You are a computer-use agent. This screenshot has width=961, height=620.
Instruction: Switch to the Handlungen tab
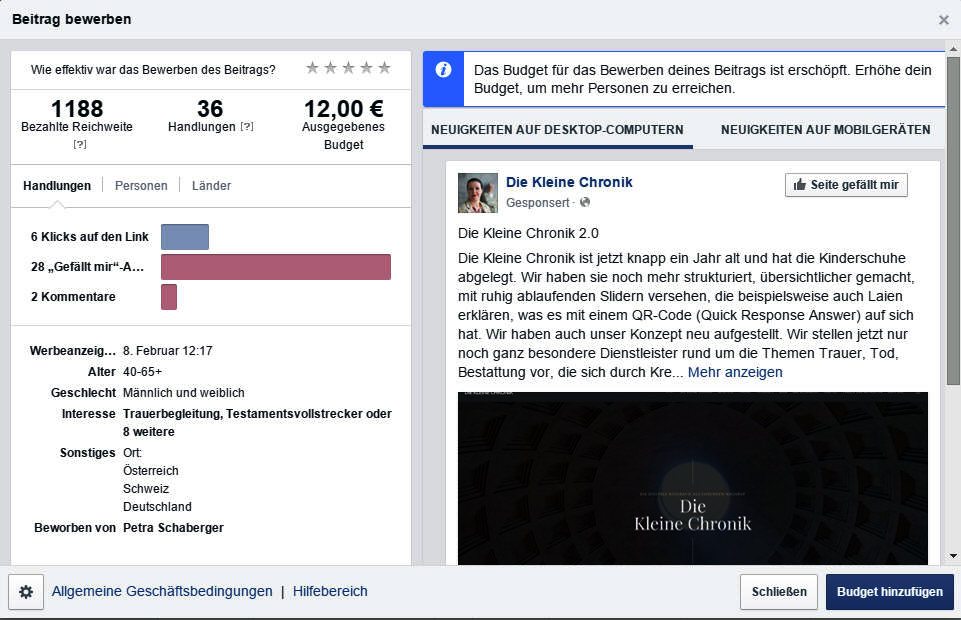(x=57, y=186)
